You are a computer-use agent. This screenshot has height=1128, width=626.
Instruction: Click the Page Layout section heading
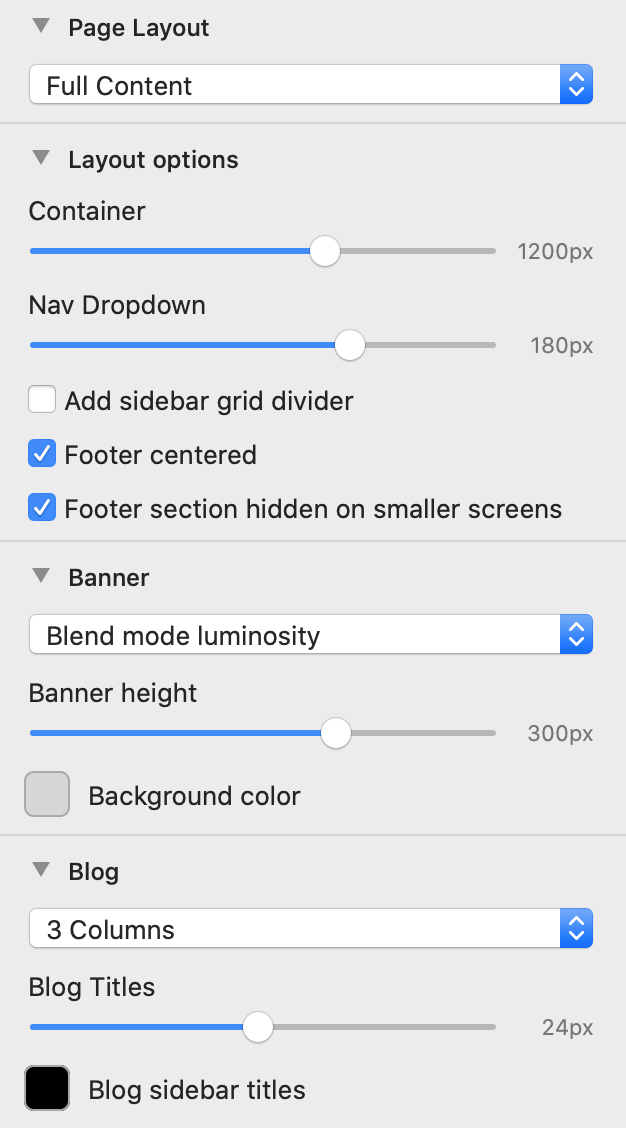(139, 28)
